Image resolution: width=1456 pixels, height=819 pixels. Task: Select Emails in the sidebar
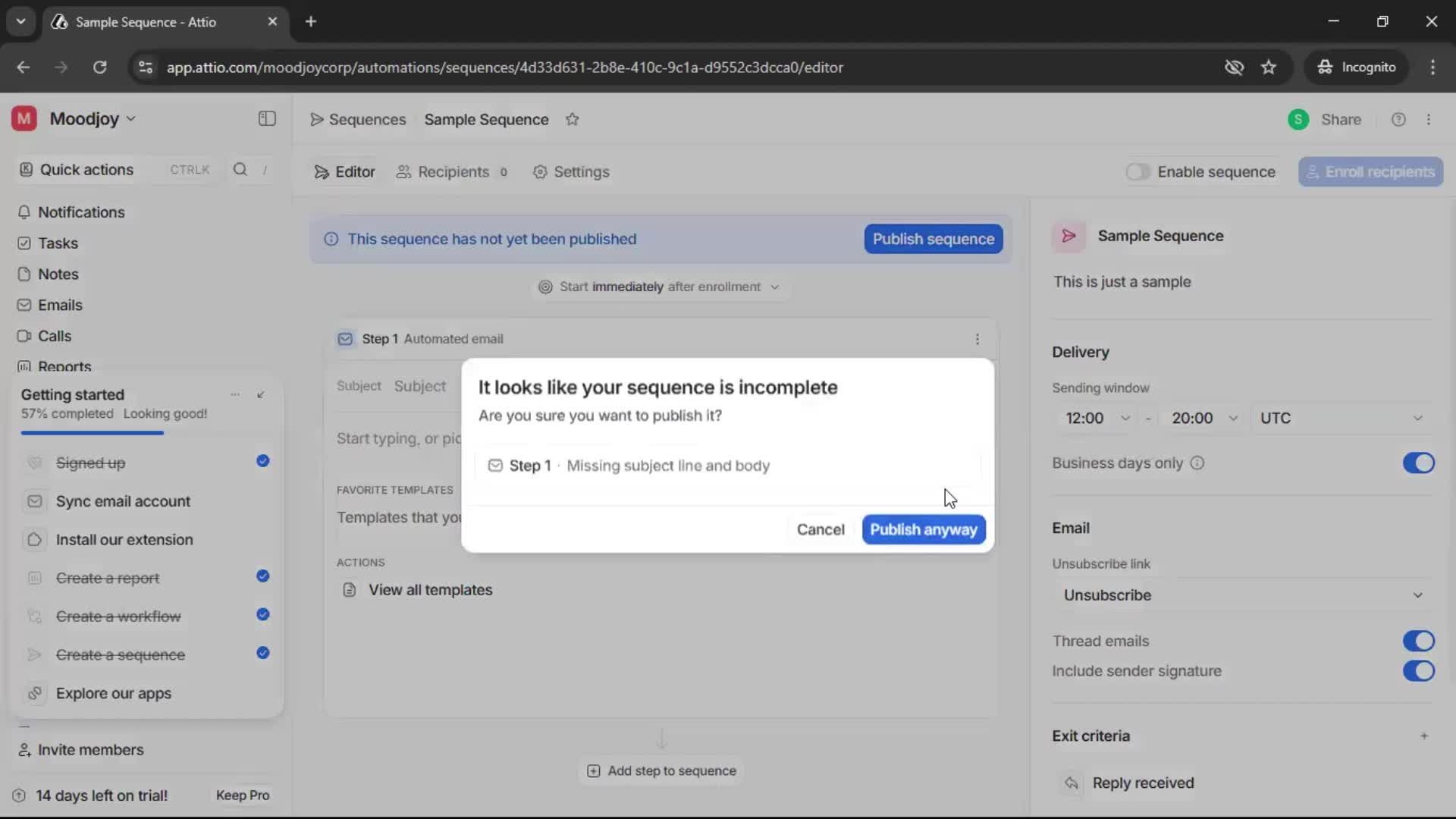point(60,305)
